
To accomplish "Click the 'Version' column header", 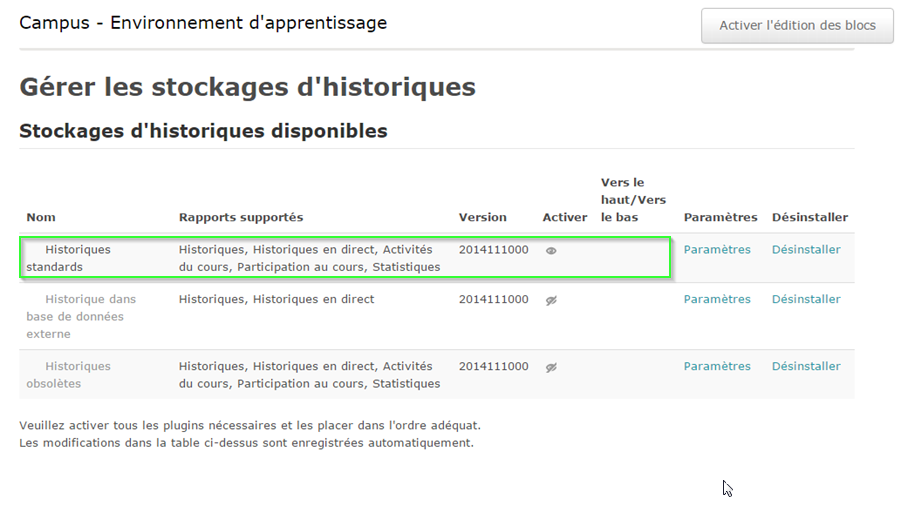I will pyautogui.click(x=482, y=217).
